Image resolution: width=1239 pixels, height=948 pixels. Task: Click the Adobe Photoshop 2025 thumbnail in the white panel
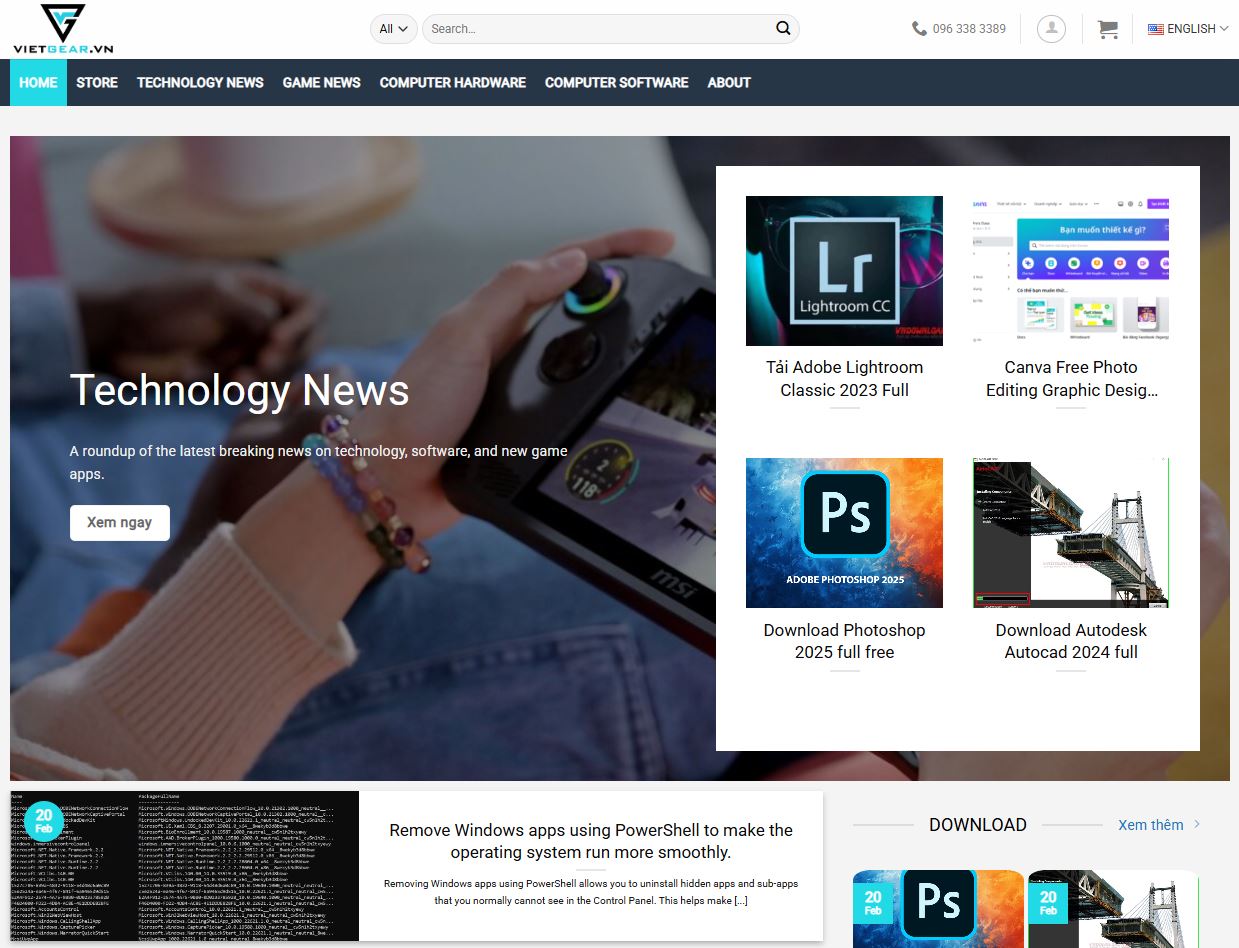[x=844, y=532]
